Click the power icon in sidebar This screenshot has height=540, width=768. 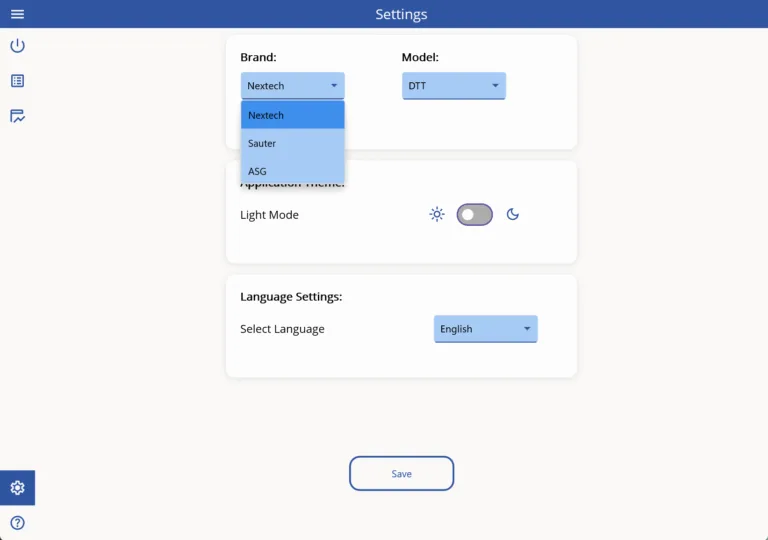[17, 46]
